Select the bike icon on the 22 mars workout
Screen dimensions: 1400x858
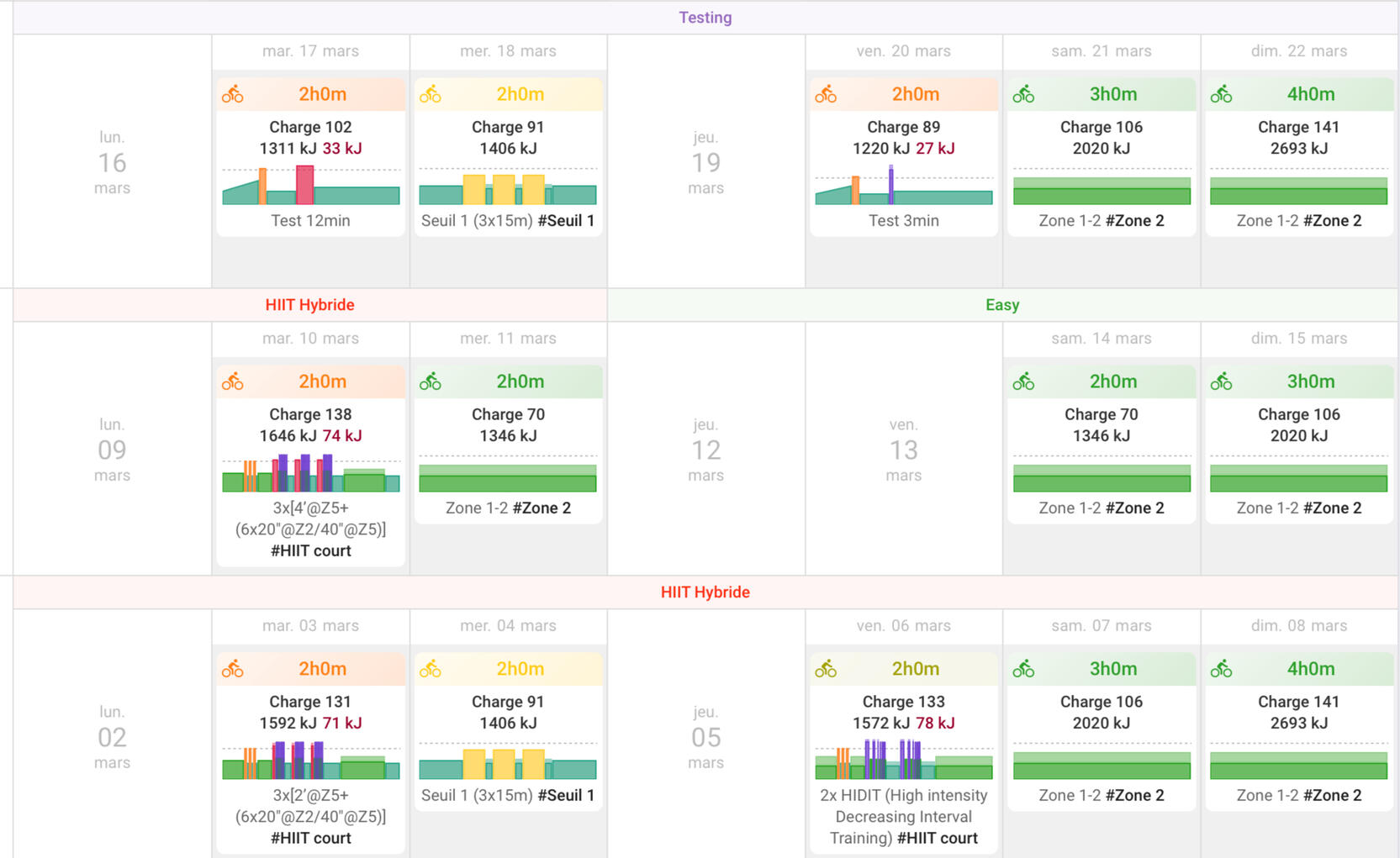tap(1221, 94)
